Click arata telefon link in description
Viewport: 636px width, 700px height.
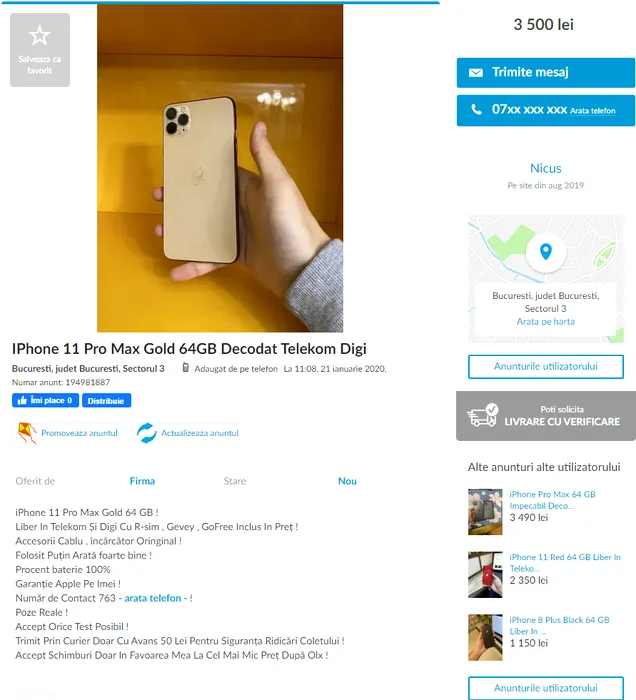(153, 598)
